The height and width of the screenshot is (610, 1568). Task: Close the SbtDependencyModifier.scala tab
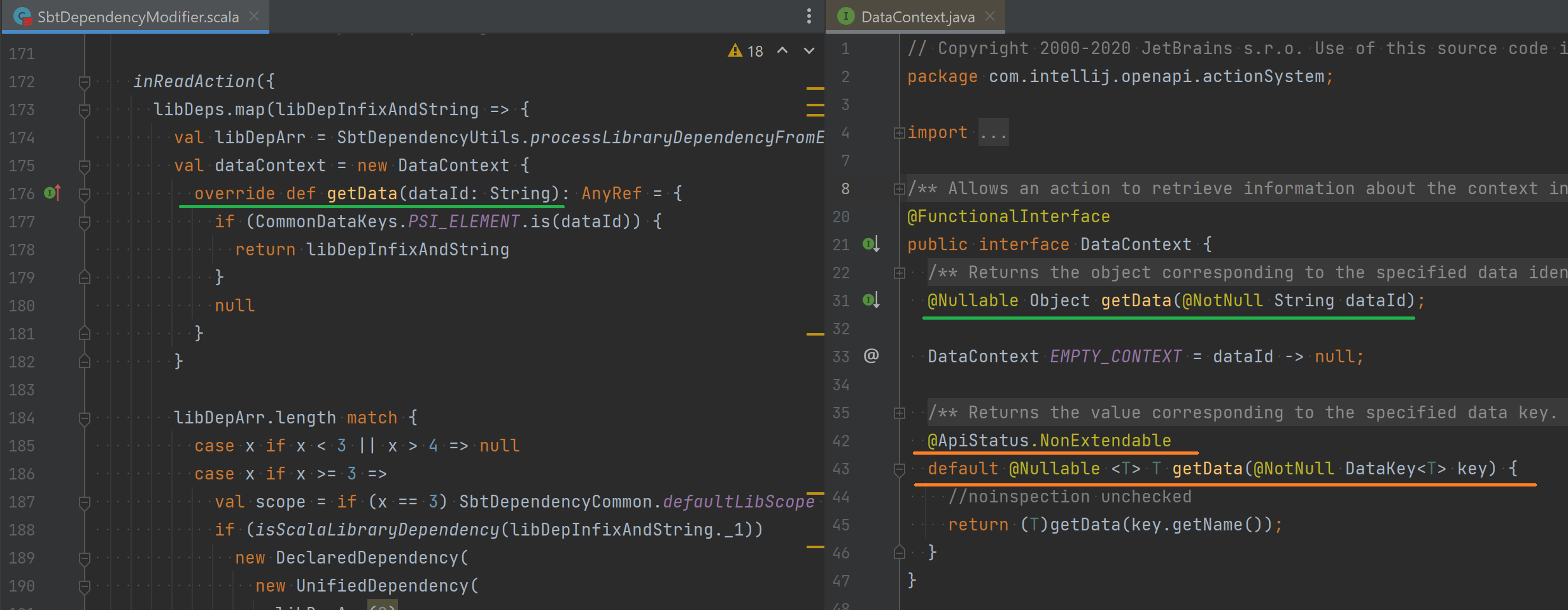click(x=254, y=16)
